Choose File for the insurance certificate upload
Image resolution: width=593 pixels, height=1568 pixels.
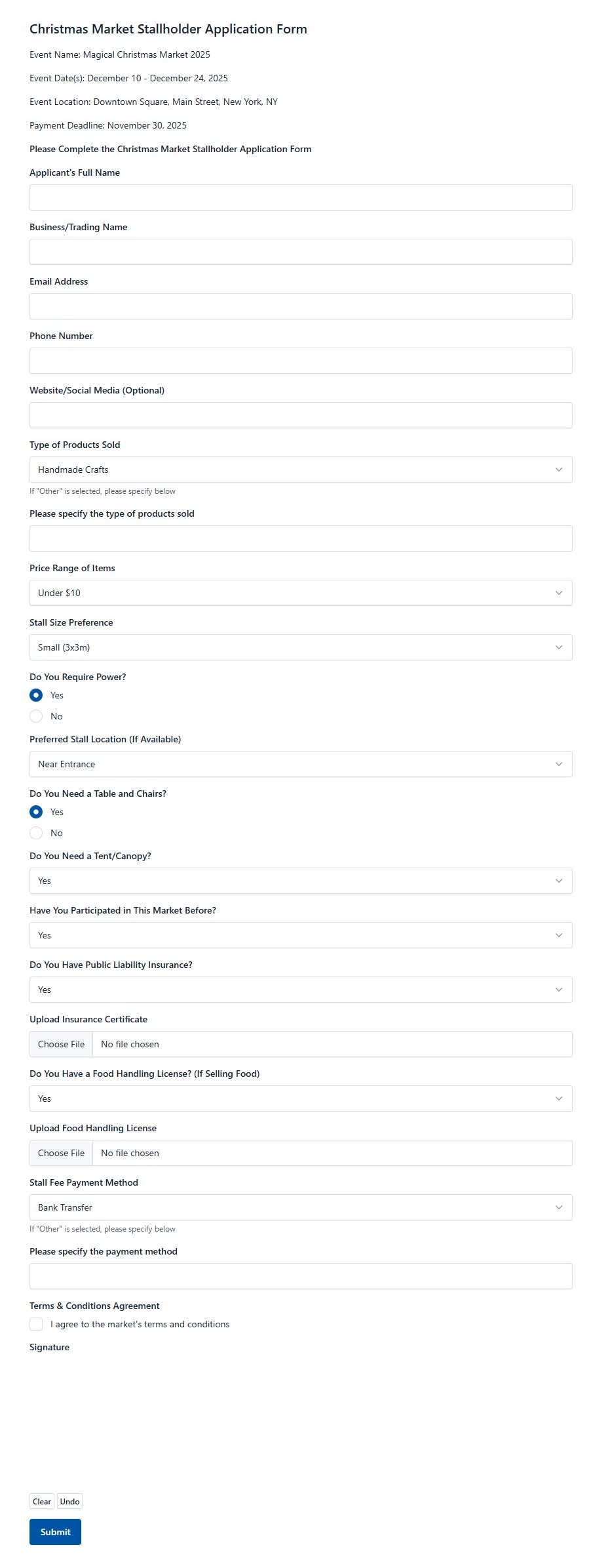tap(62, 1044)
